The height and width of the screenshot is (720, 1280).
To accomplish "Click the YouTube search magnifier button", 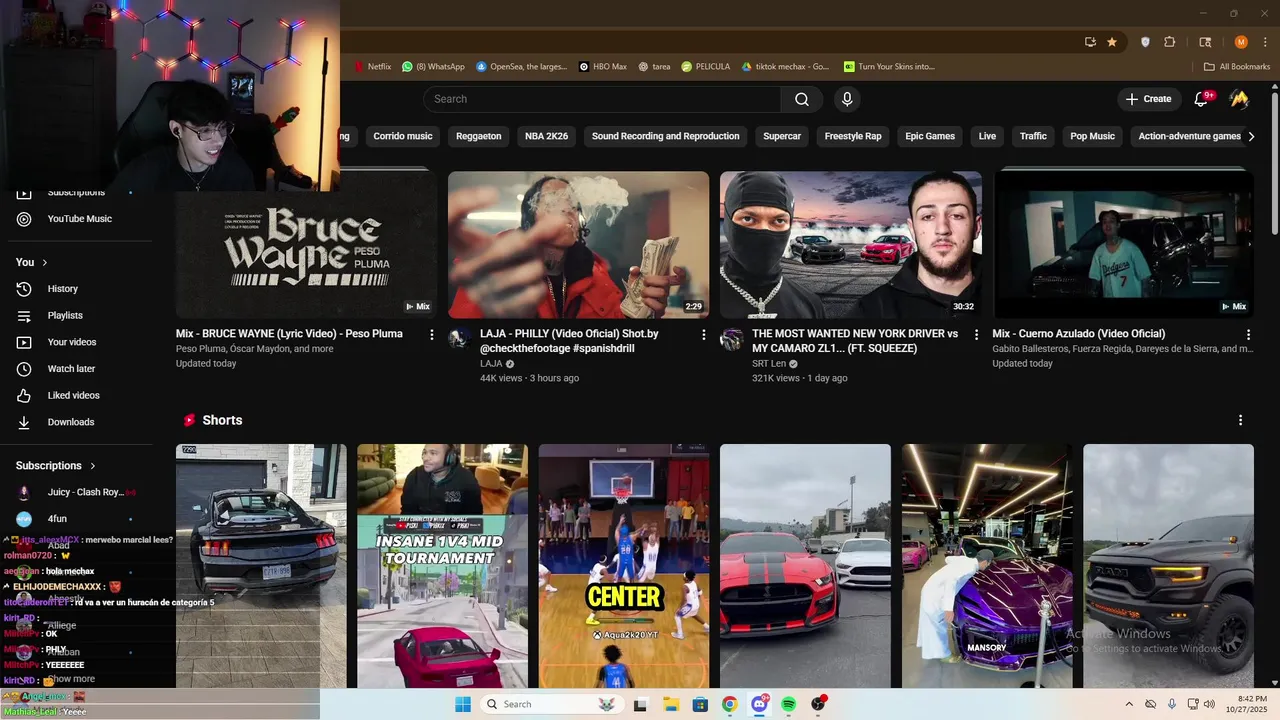I will pos(802,99).
